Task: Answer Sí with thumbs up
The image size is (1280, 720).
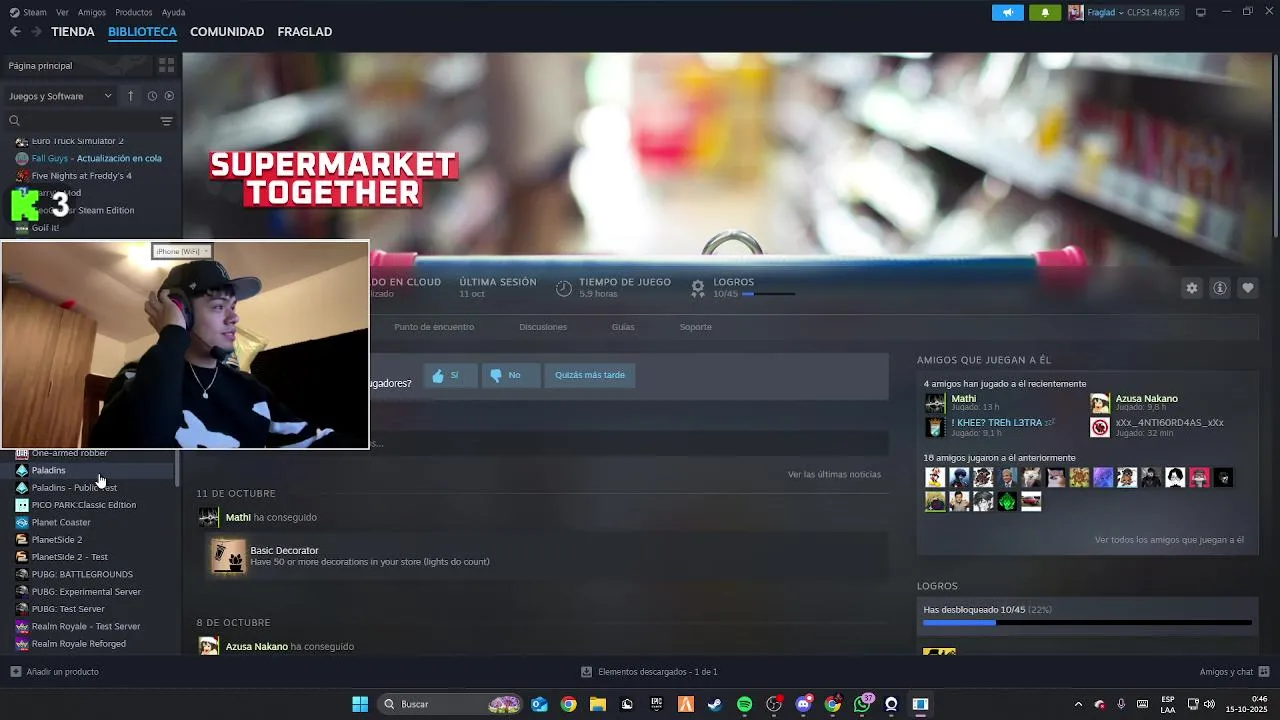Action: 449,375
